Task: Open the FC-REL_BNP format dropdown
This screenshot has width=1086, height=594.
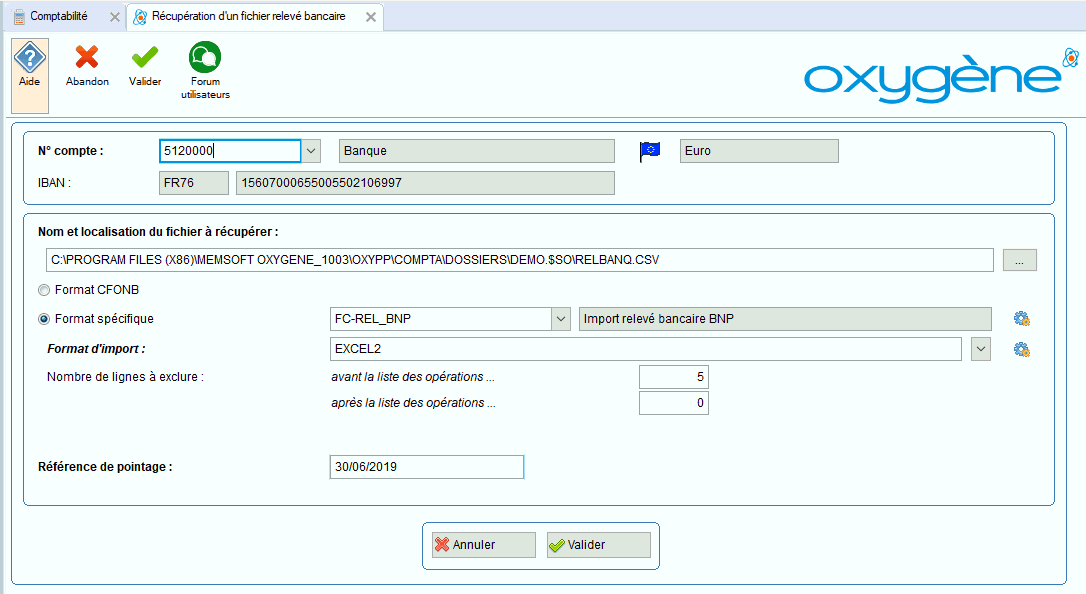Action: coord(560,319)
